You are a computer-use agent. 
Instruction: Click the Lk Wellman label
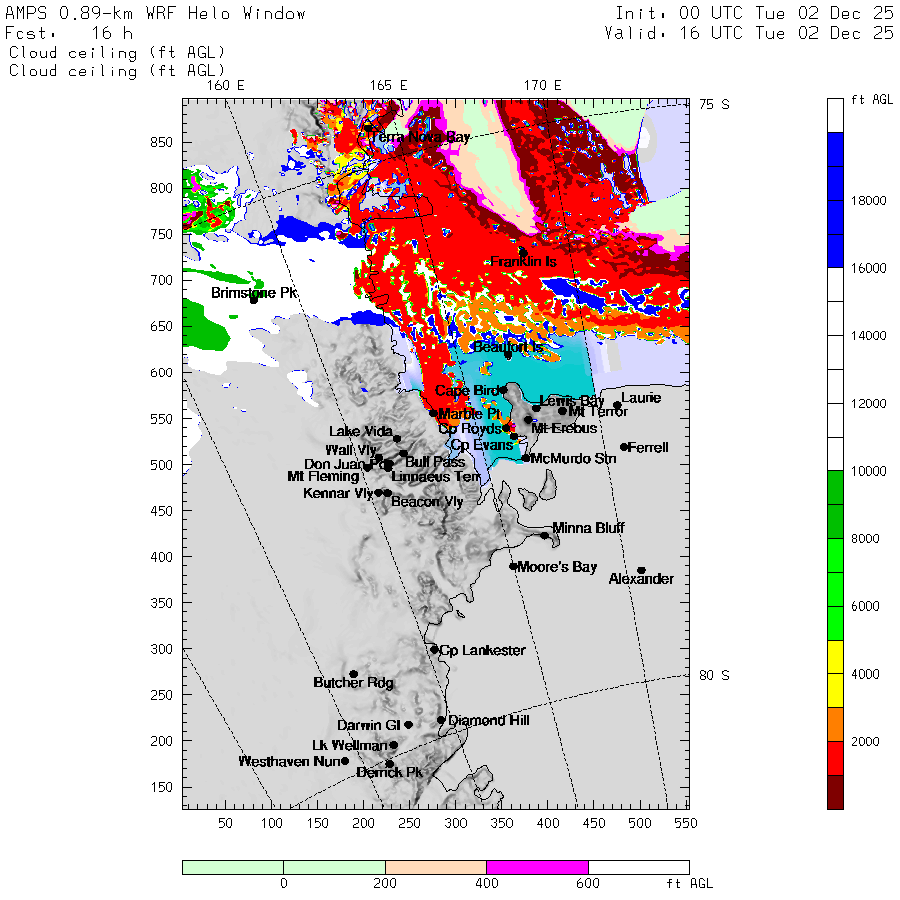350,746
